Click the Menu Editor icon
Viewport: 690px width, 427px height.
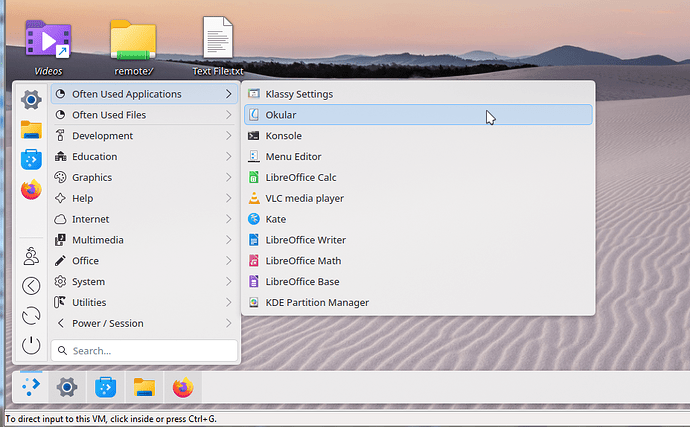pyautogui.click(x=254, y=156)
